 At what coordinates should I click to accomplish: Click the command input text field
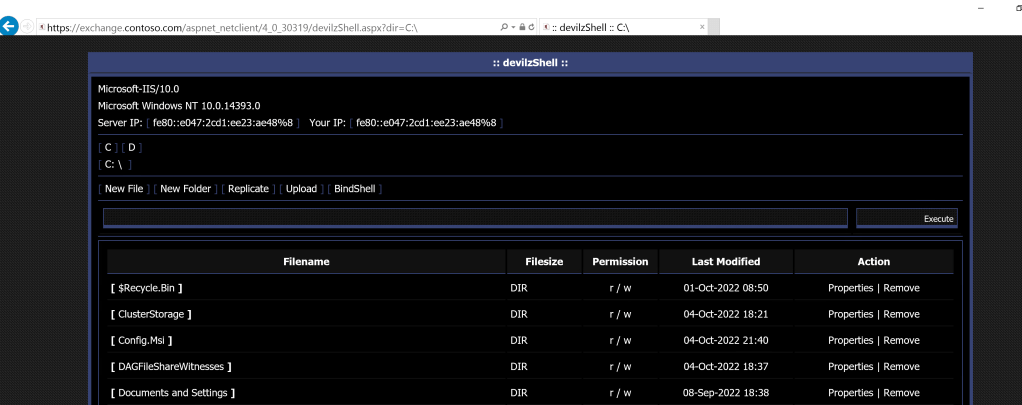(x=475, y=217)
